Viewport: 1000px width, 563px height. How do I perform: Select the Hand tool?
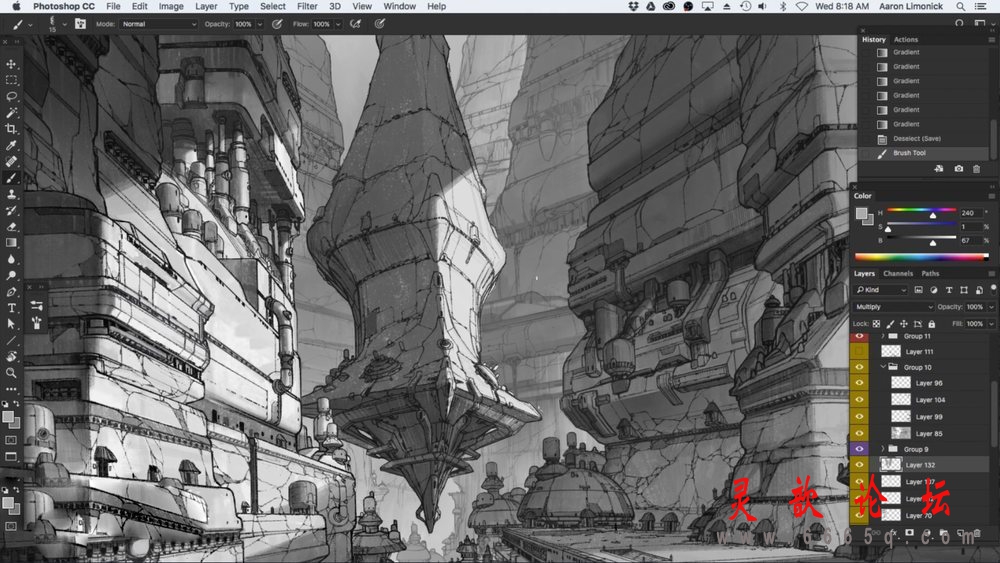point(11,356)
